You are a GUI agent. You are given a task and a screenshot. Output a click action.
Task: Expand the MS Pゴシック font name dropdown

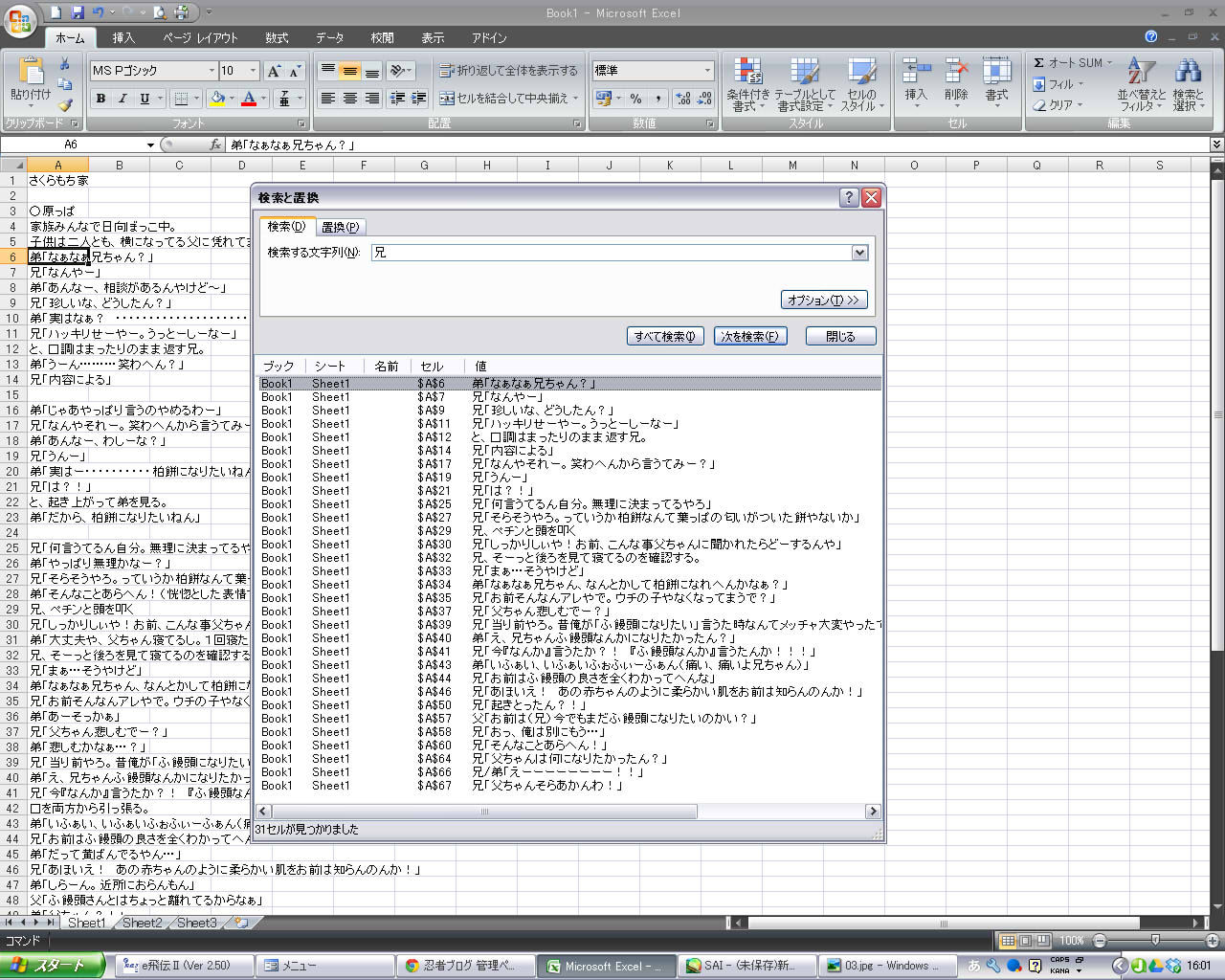[212, 71]
